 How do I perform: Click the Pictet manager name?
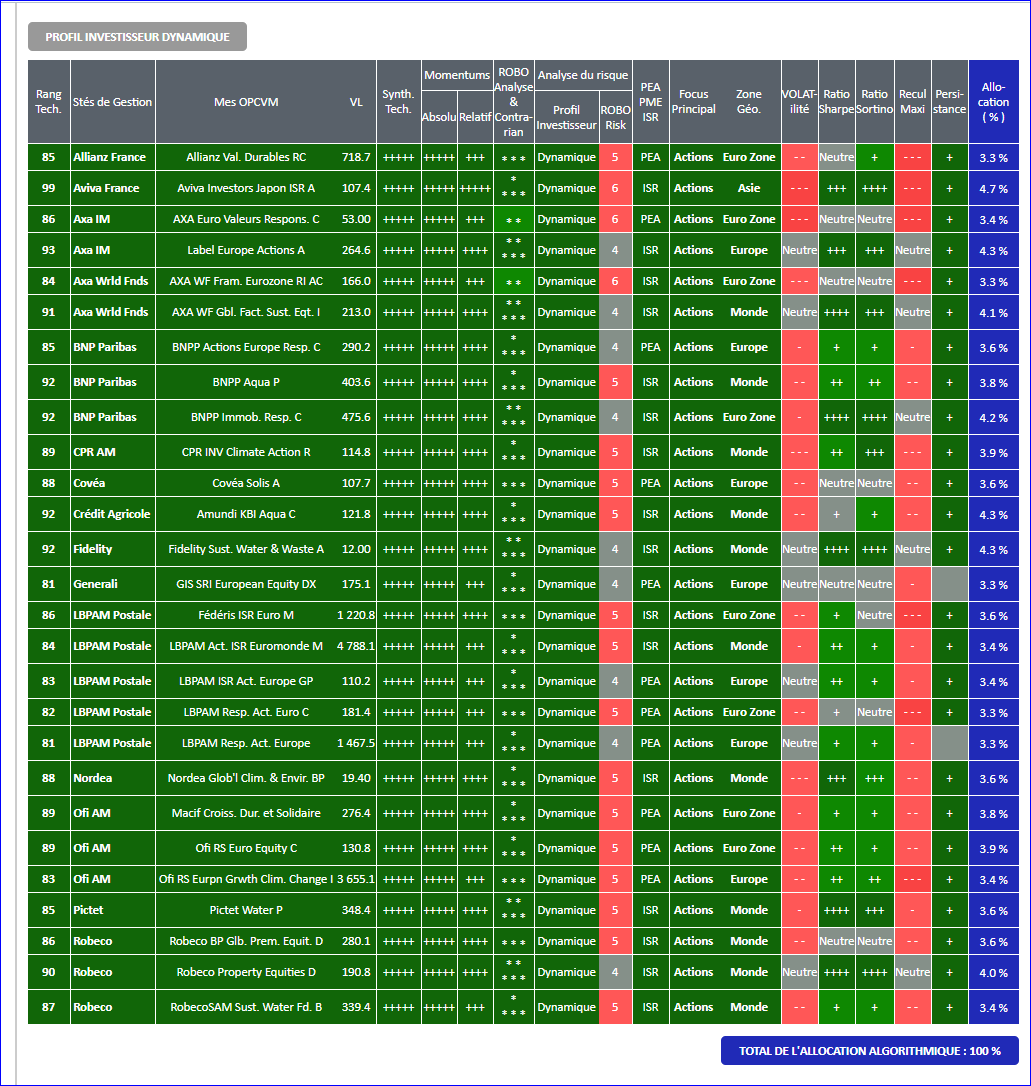click(x=88, y=910)
